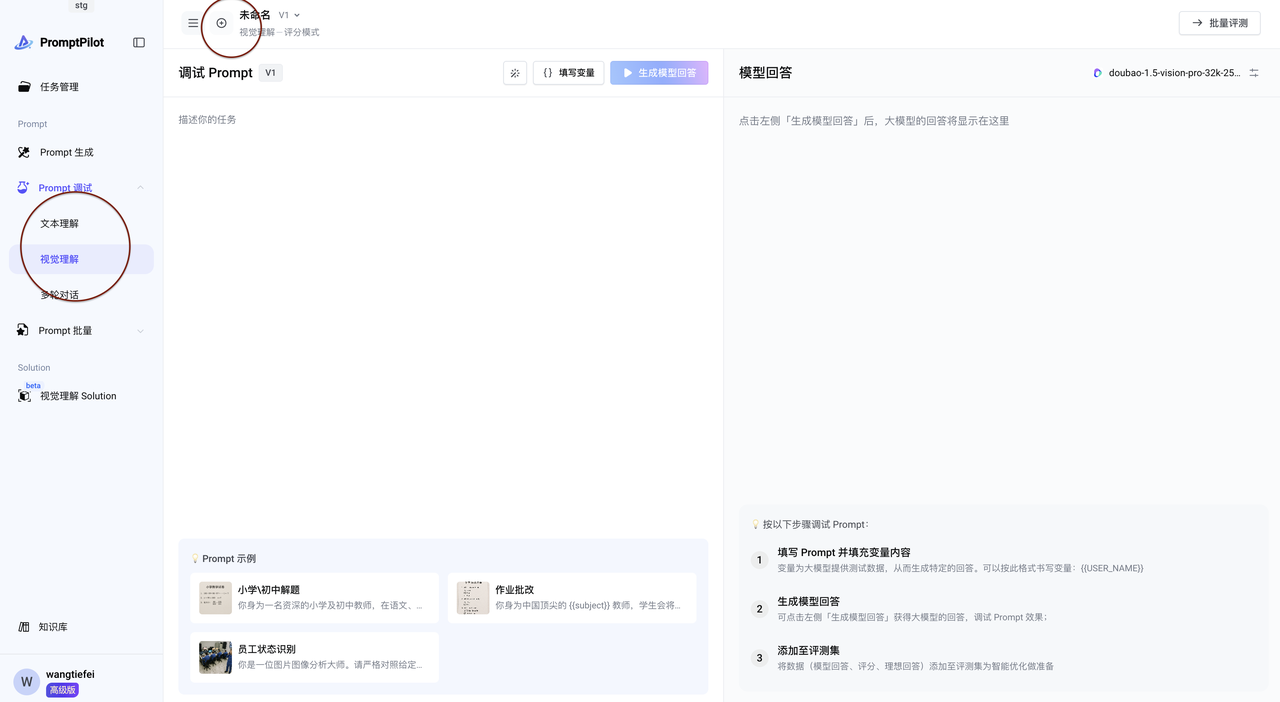Click the doubao model logo icon

click(1097, 73)
